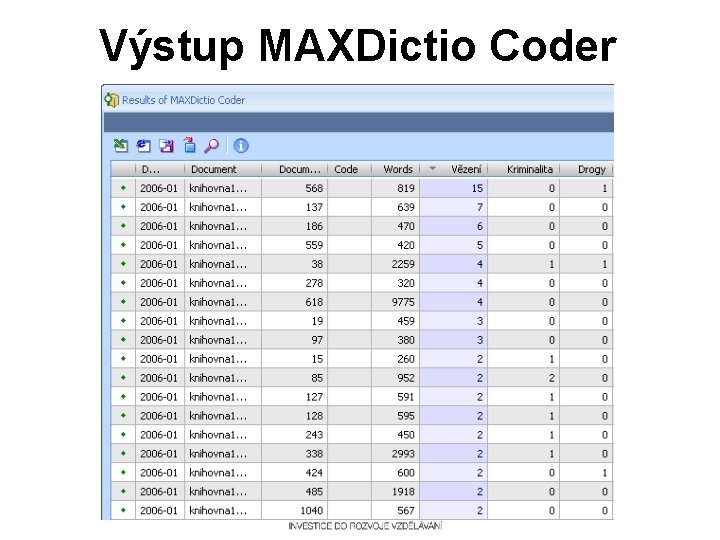Select document number 19 cell

coord(294,321)
